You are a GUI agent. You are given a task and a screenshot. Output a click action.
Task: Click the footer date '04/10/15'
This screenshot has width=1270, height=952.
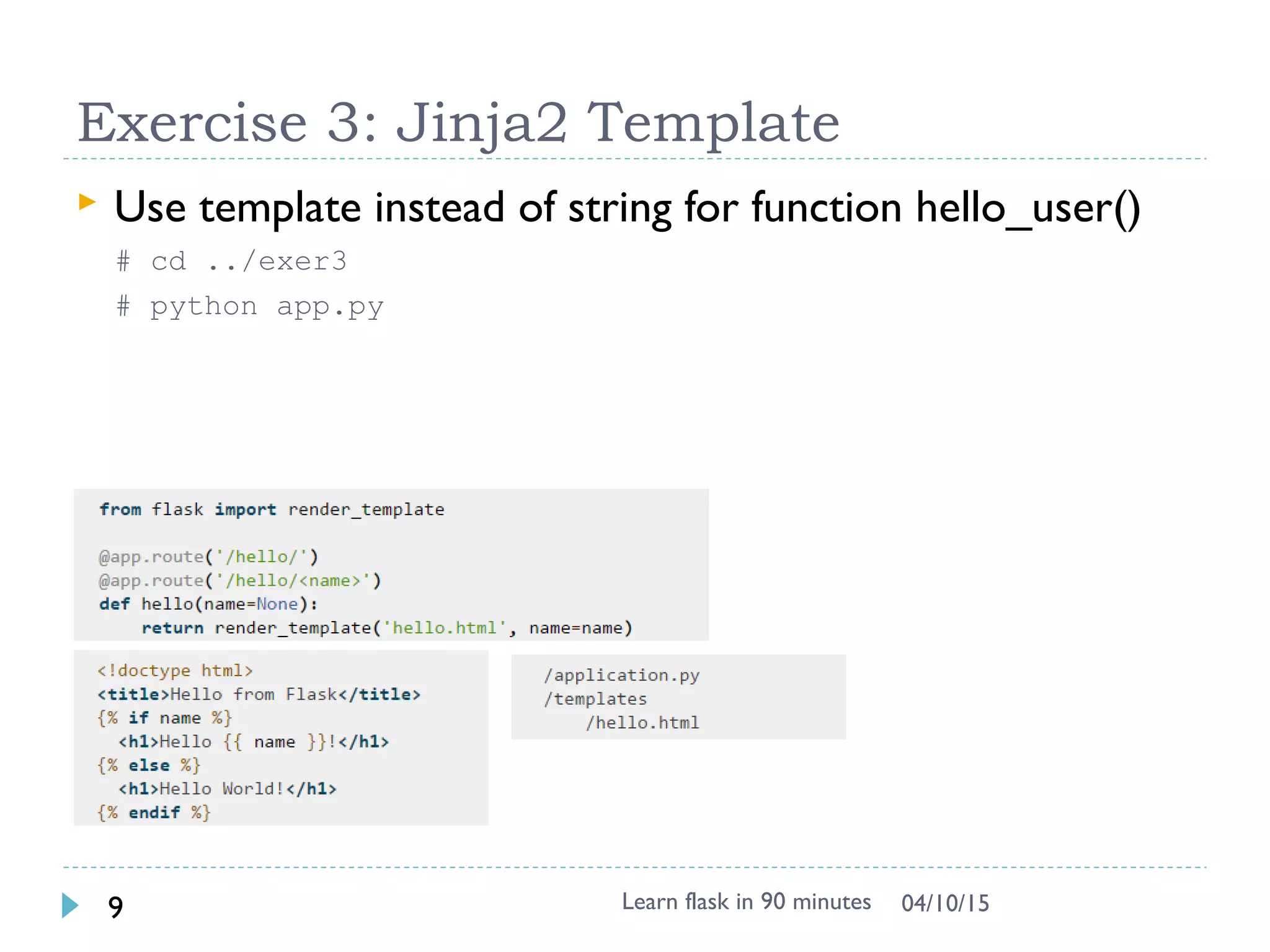pyautogui.click(x=946, y=903)
